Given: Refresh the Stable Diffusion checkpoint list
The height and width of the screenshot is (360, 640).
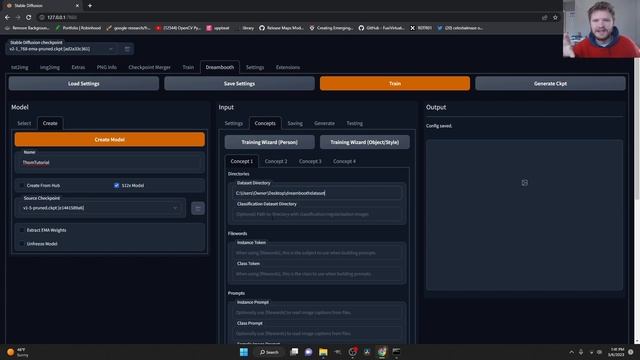Looking at the screenshot, I should 127,49.
